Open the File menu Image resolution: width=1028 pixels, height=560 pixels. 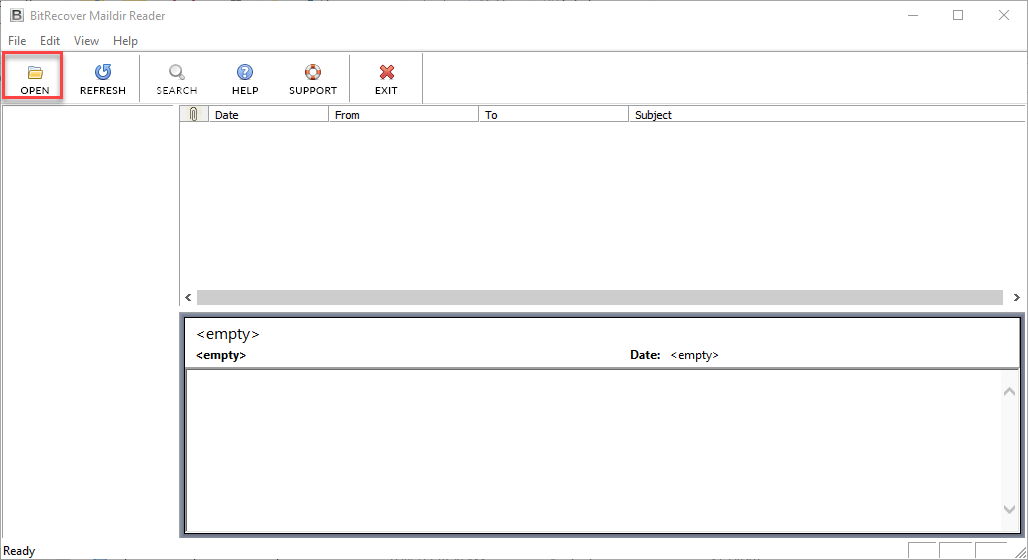(17, 41)
